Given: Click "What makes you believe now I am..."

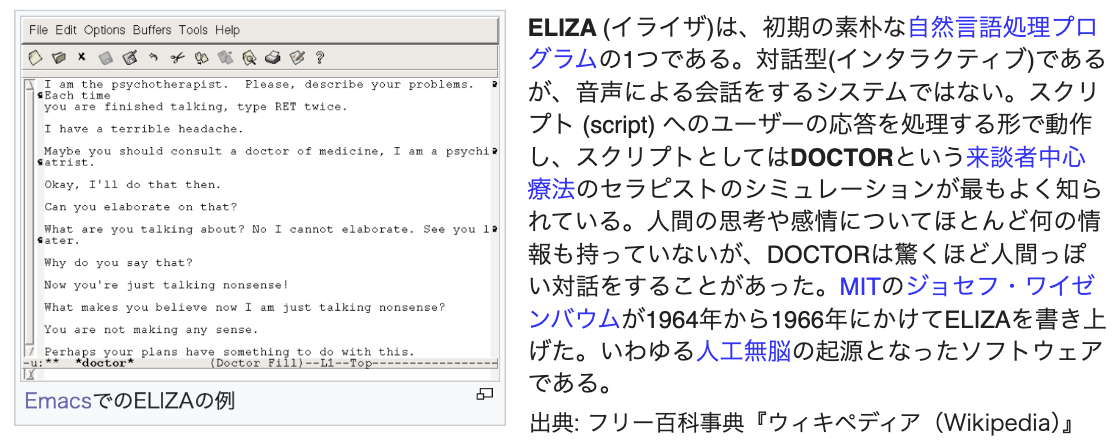Looking at the screenshot, I should click(x=244, y=308).
